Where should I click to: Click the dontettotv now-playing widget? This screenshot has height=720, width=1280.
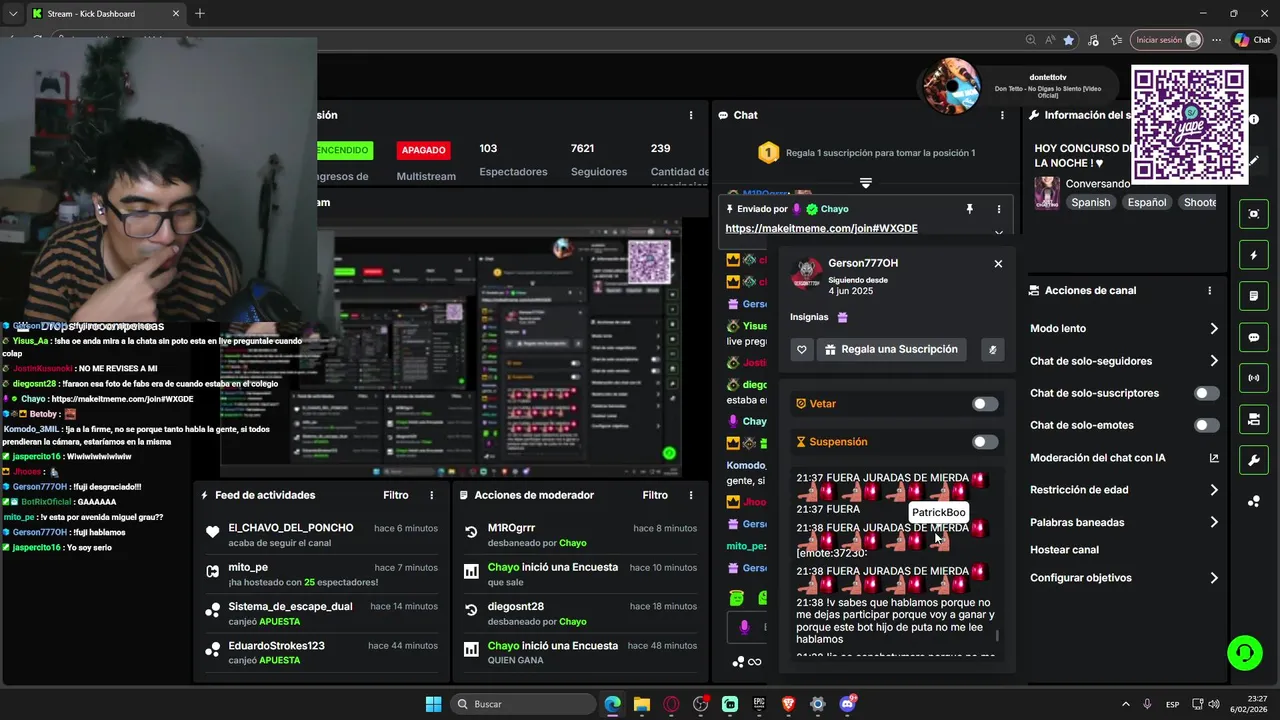1017,87
